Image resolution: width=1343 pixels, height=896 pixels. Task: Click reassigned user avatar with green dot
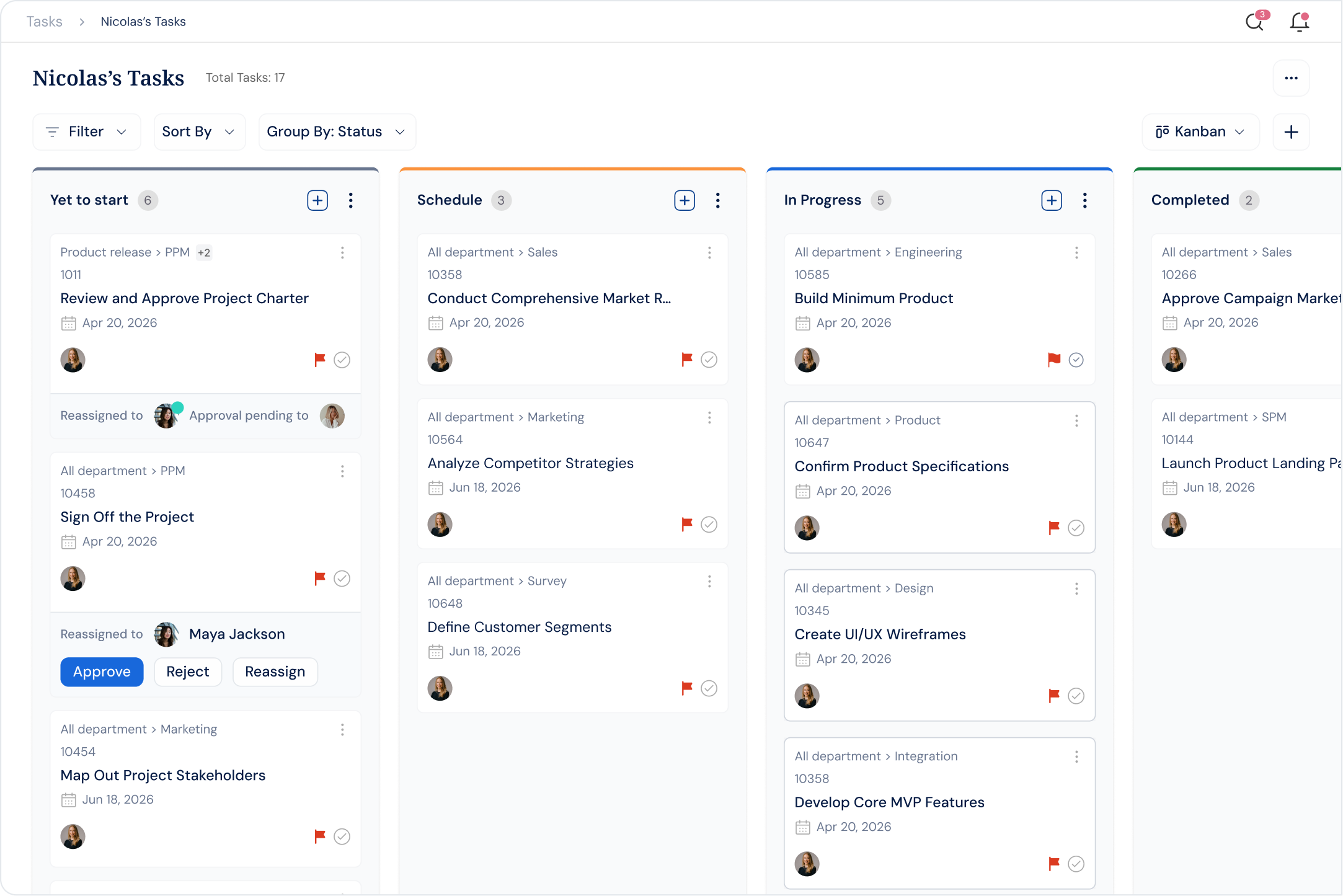166,415
